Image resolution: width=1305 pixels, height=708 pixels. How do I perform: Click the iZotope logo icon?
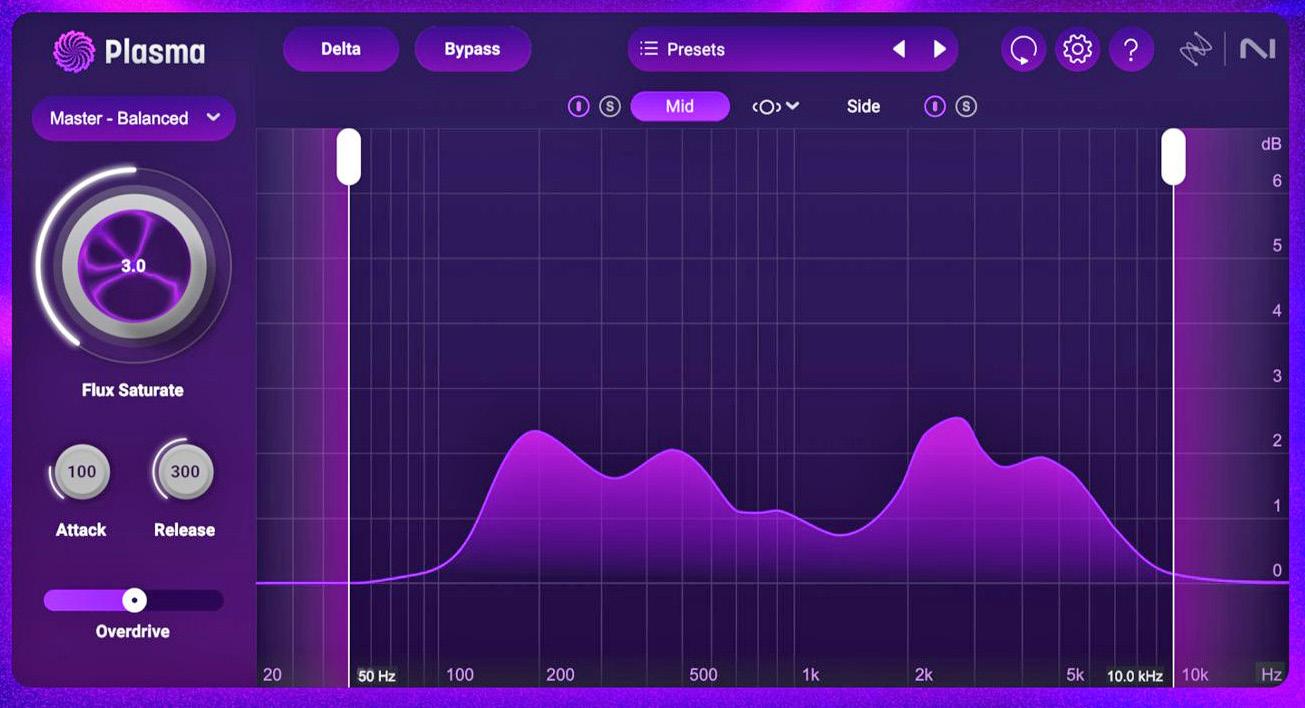1196,50
